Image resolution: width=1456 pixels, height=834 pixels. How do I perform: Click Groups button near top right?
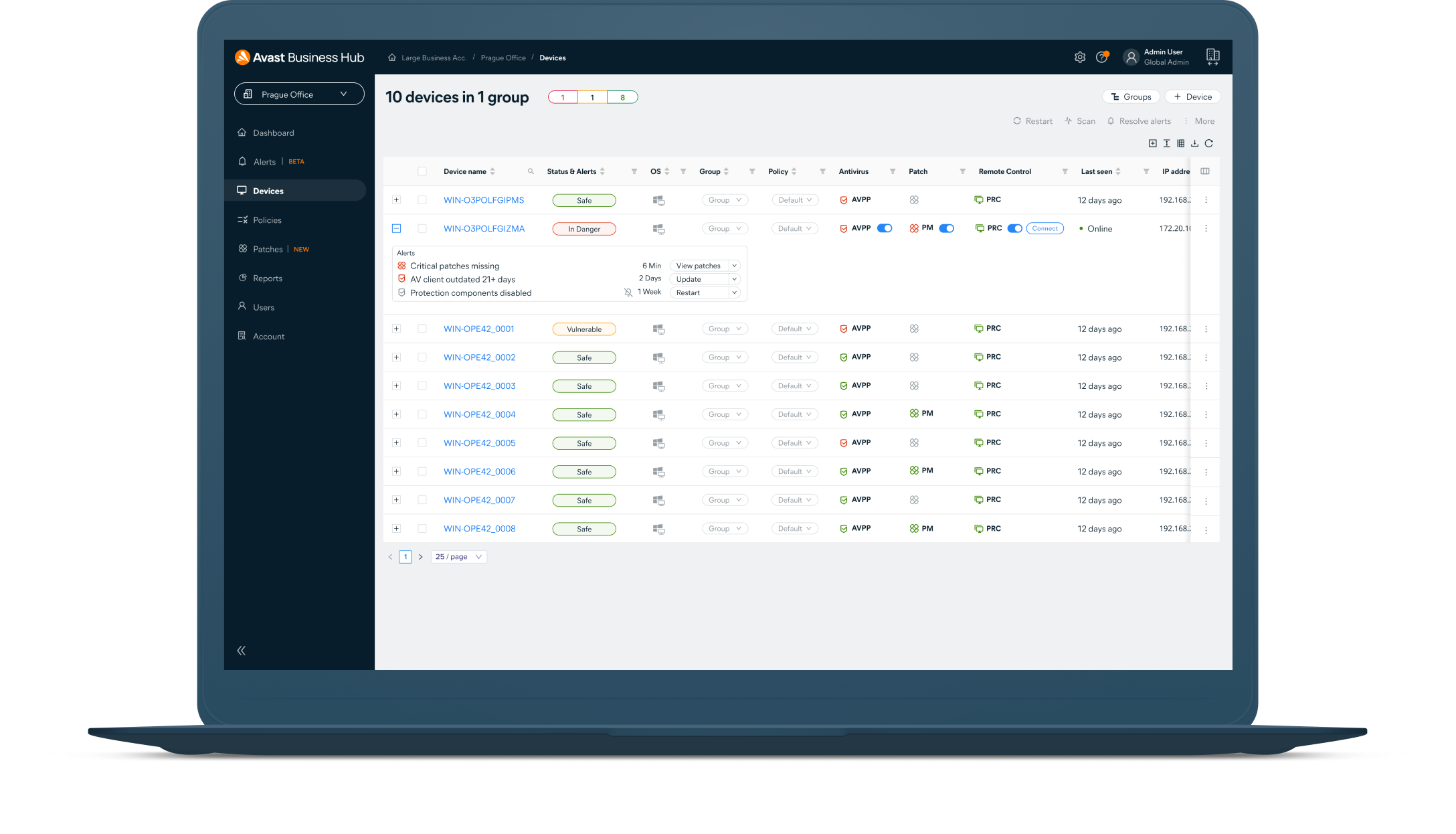(x=1130, y=97)
